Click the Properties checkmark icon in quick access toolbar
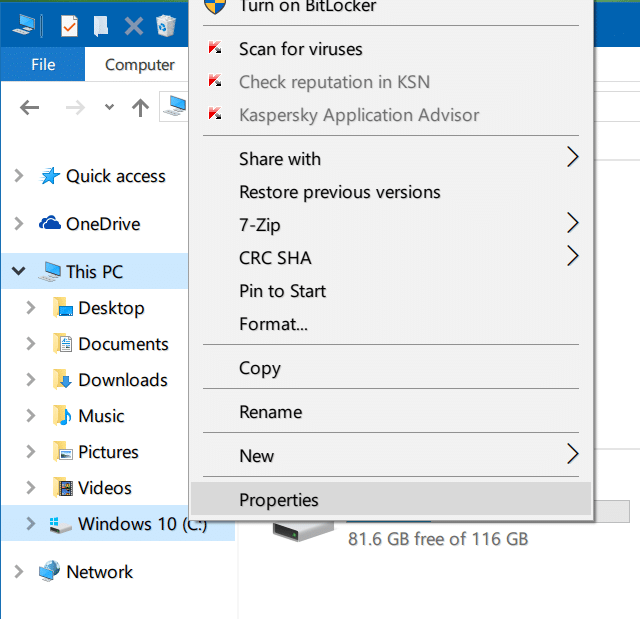The height and width of the screenshot is (619, 640). coord(69,26)
